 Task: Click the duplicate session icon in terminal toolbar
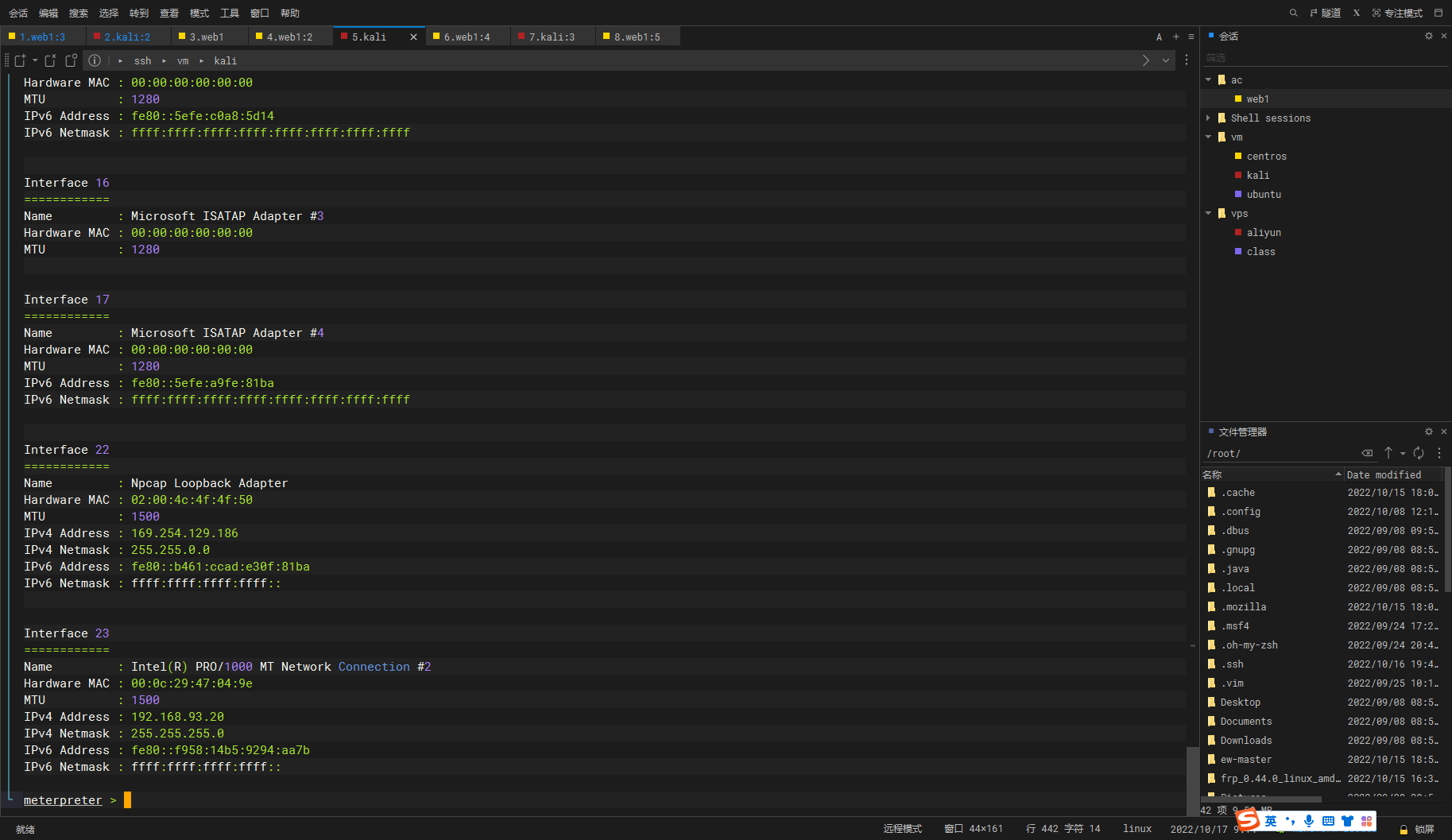(71, 60)
